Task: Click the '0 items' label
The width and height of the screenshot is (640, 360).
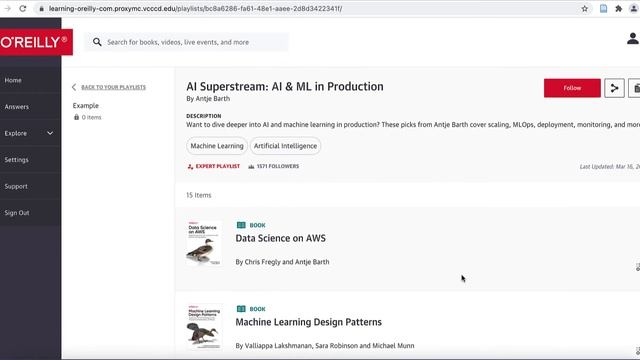Action: coord(91,117)
